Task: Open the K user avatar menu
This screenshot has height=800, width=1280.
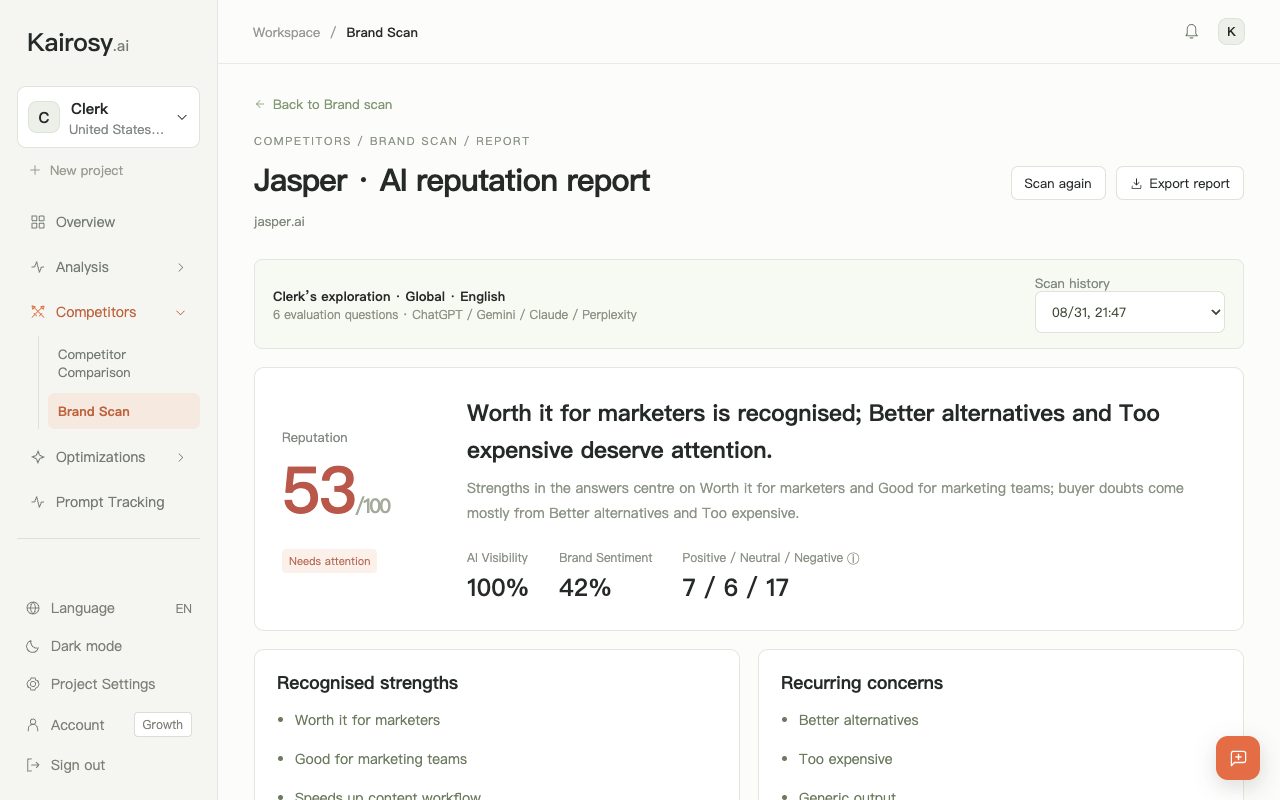Action: 1231,32
